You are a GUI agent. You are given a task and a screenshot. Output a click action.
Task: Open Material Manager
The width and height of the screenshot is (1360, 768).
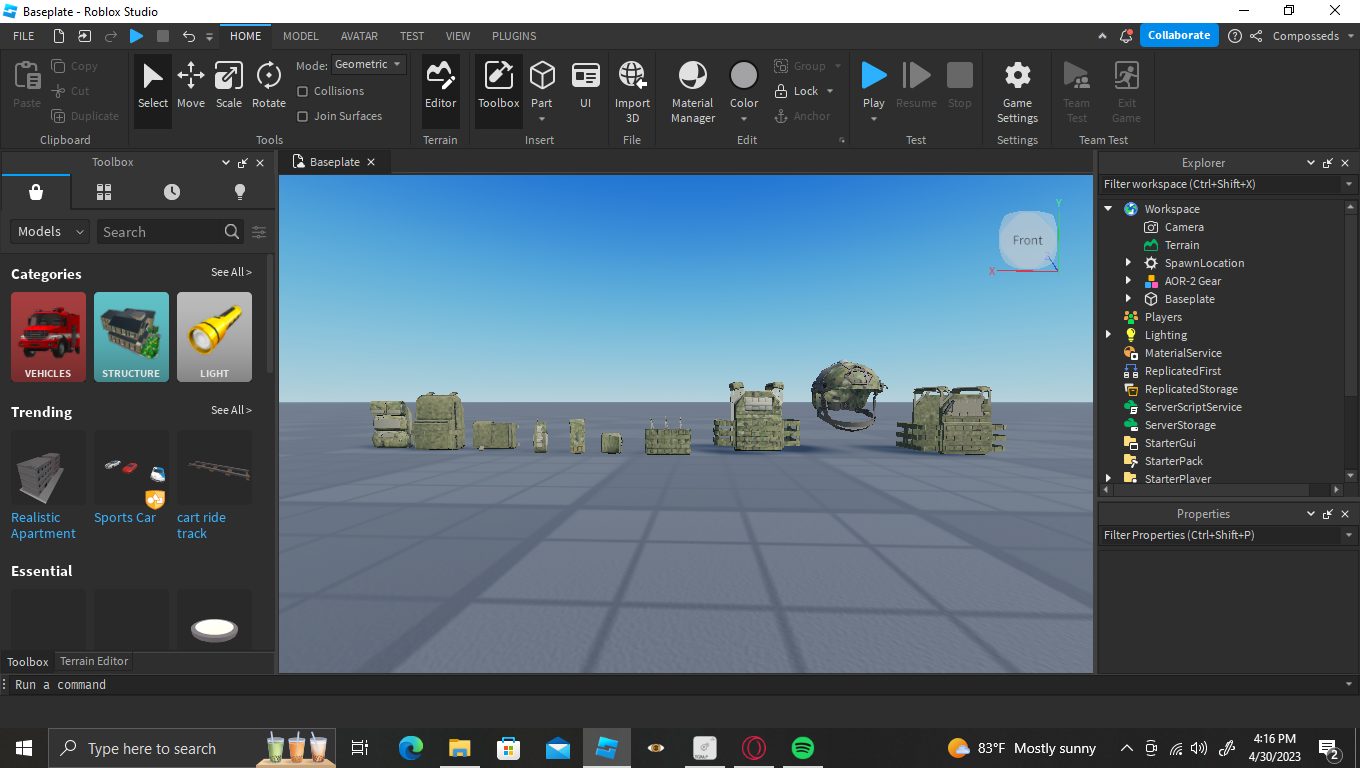pos(693,91)
